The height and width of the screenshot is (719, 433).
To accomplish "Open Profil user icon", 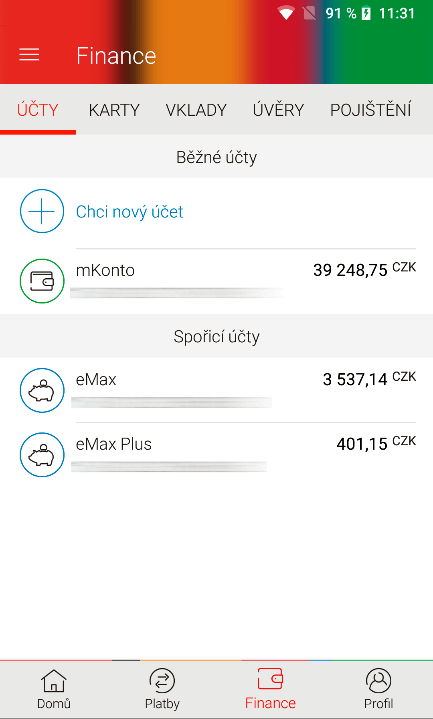I will 378,680.
